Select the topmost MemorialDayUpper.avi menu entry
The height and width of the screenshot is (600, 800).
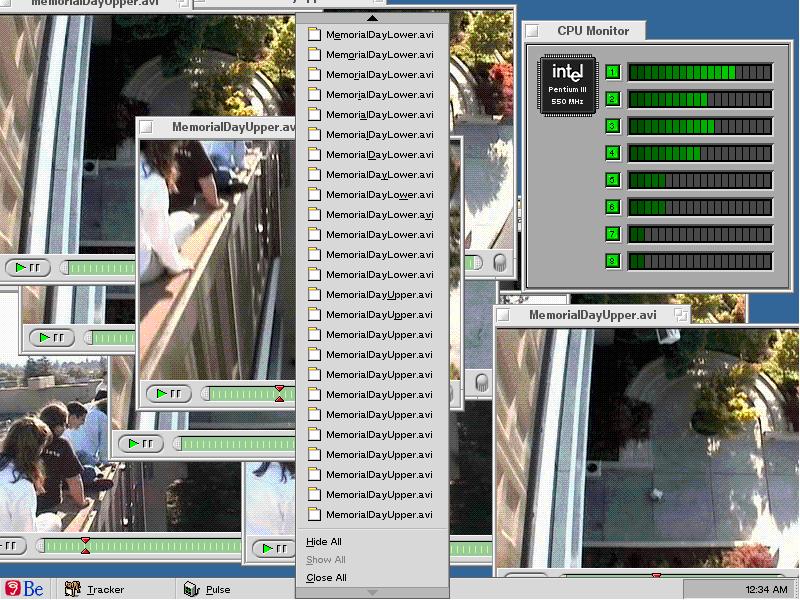tap(379, 295)
